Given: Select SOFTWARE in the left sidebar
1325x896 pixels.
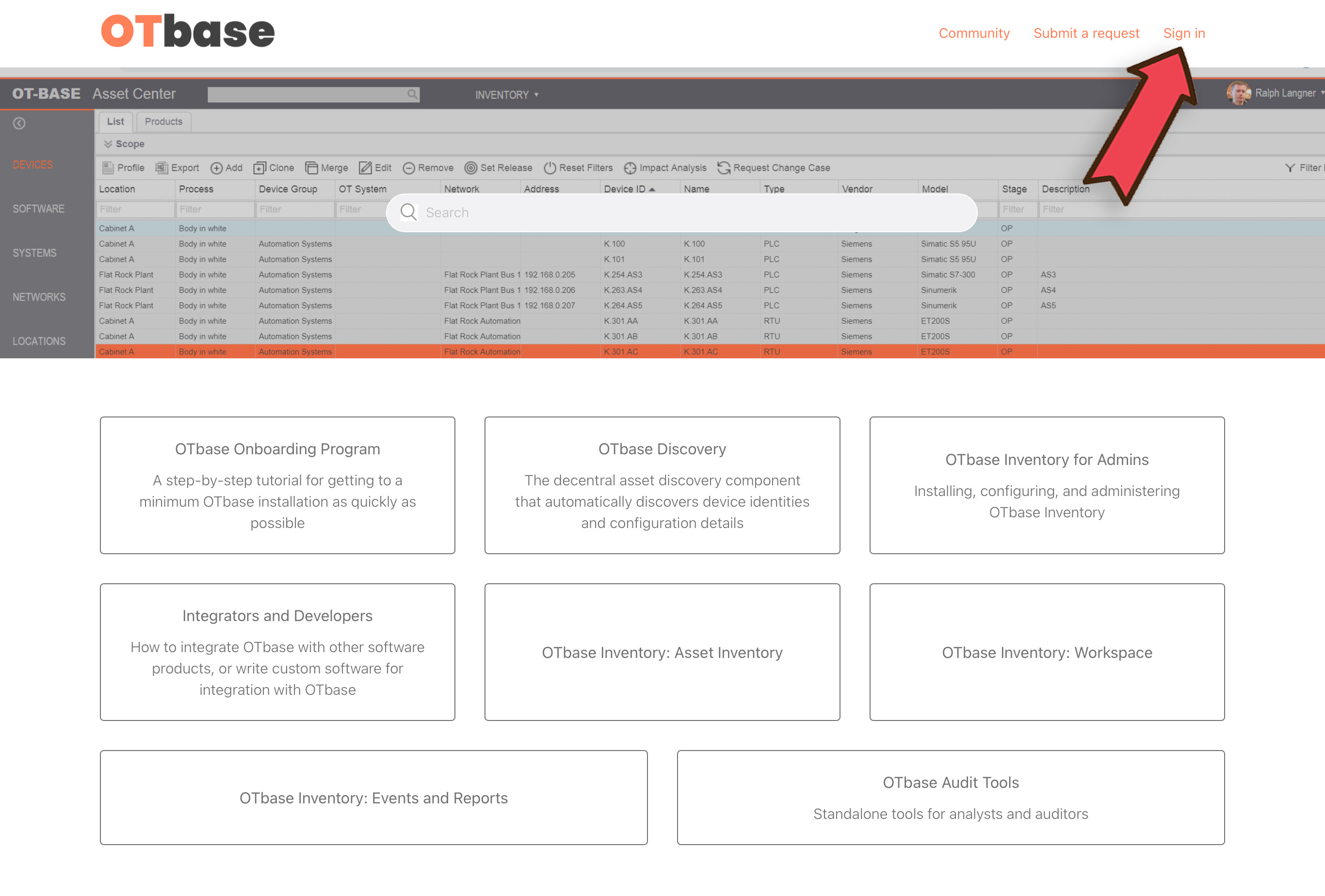Looking at the screenshot, I should point(38,208).
